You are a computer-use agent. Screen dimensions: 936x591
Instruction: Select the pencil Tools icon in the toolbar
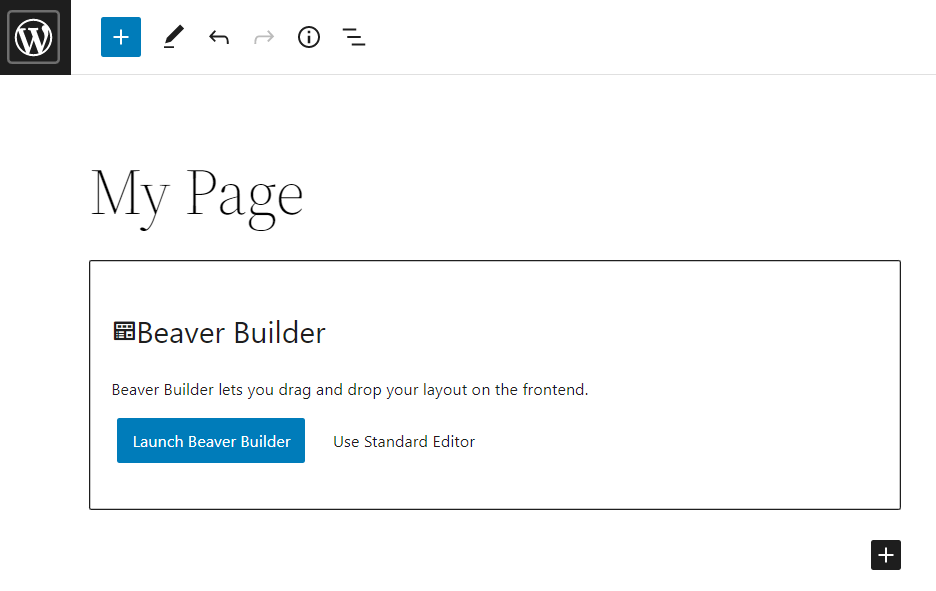(x=172, y=37)
